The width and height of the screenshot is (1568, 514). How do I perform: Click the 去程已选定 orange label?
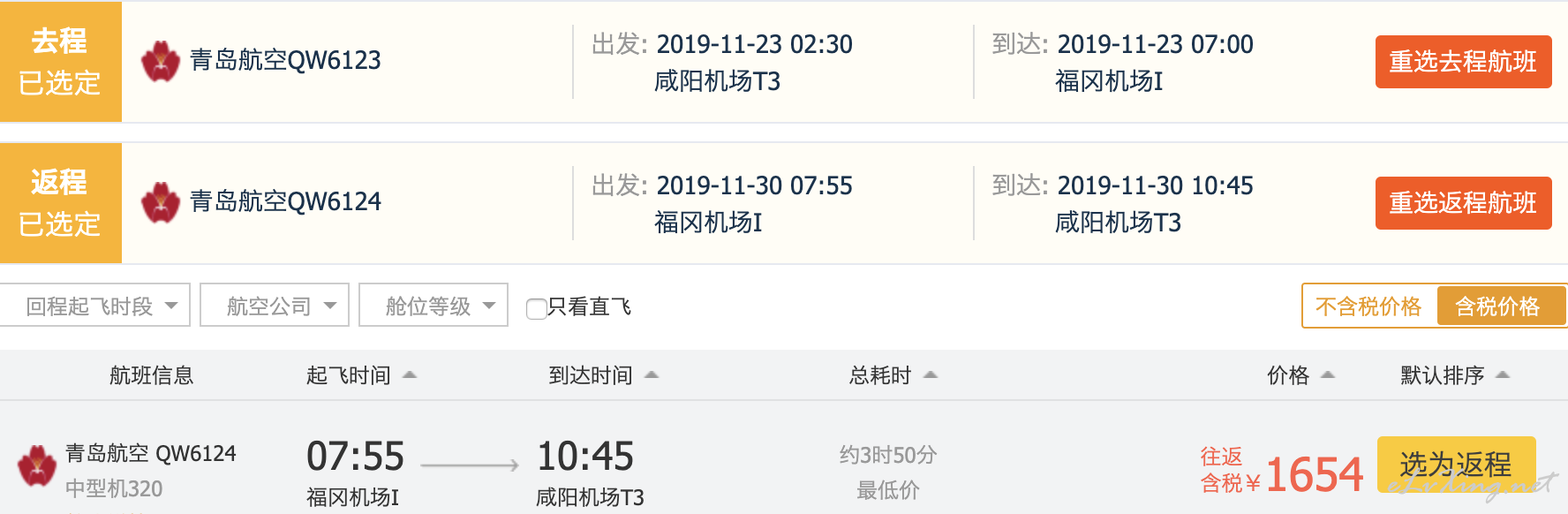click(x=60, y=62)
